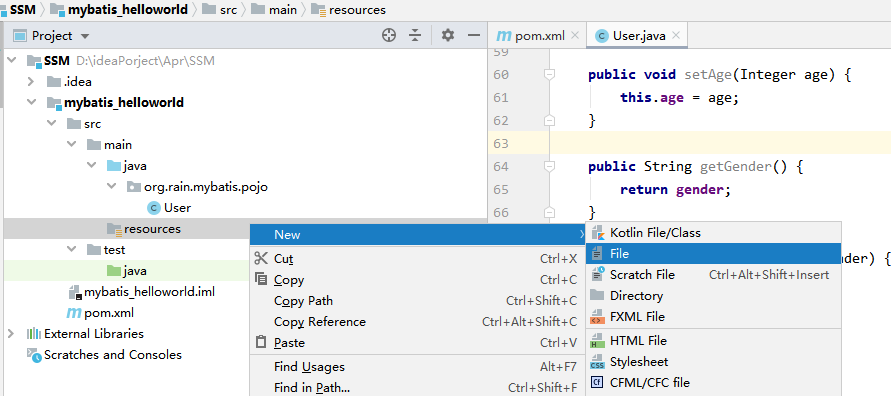This screenshot has width=891, height=396.
Task: Click the scissors Cut icon
Action: coord(261,259)
